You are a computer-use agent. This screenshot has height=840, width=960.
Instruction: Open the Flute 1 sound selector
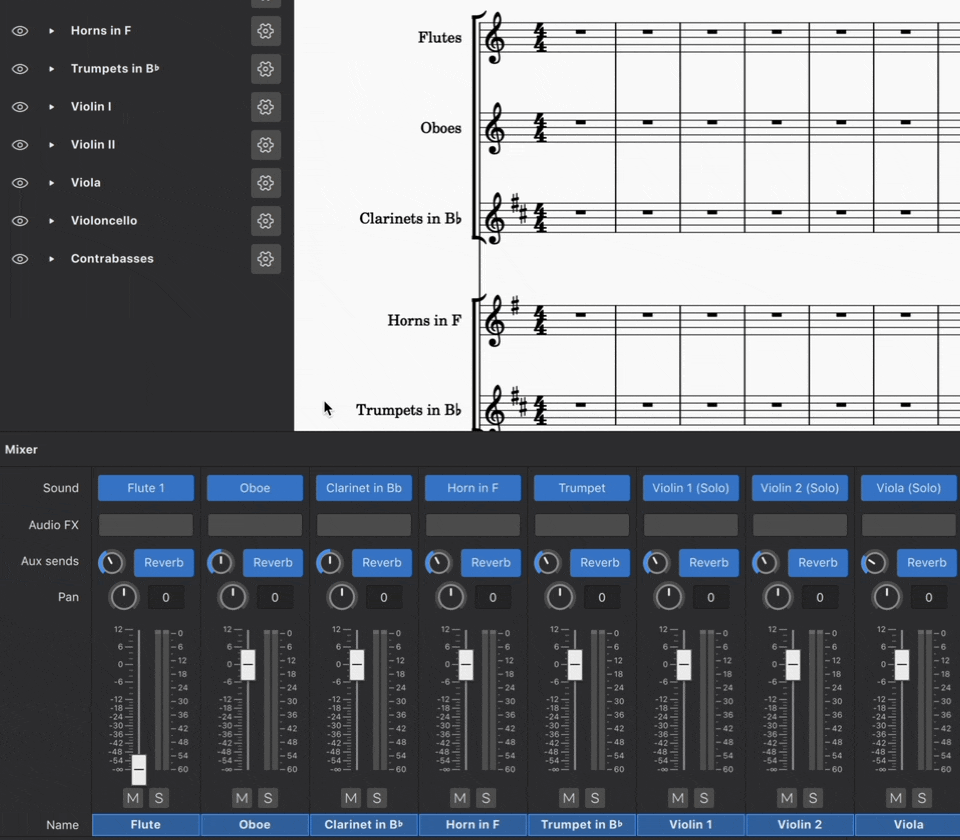[145, 488]
